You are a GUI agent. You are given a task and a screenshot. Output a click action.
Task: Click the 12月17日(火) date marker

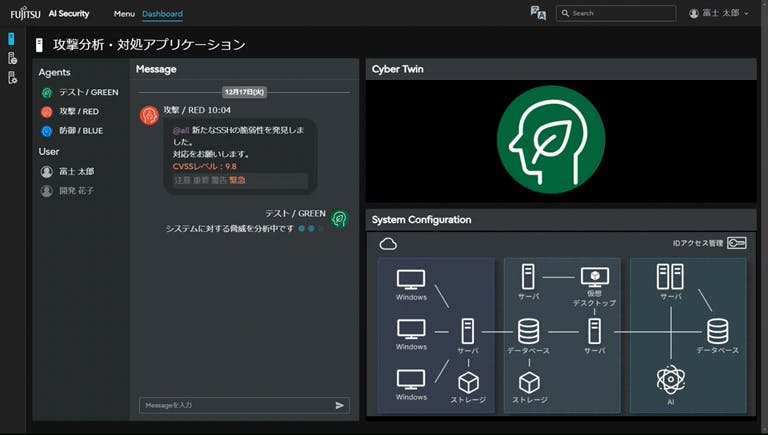(244, 92)
